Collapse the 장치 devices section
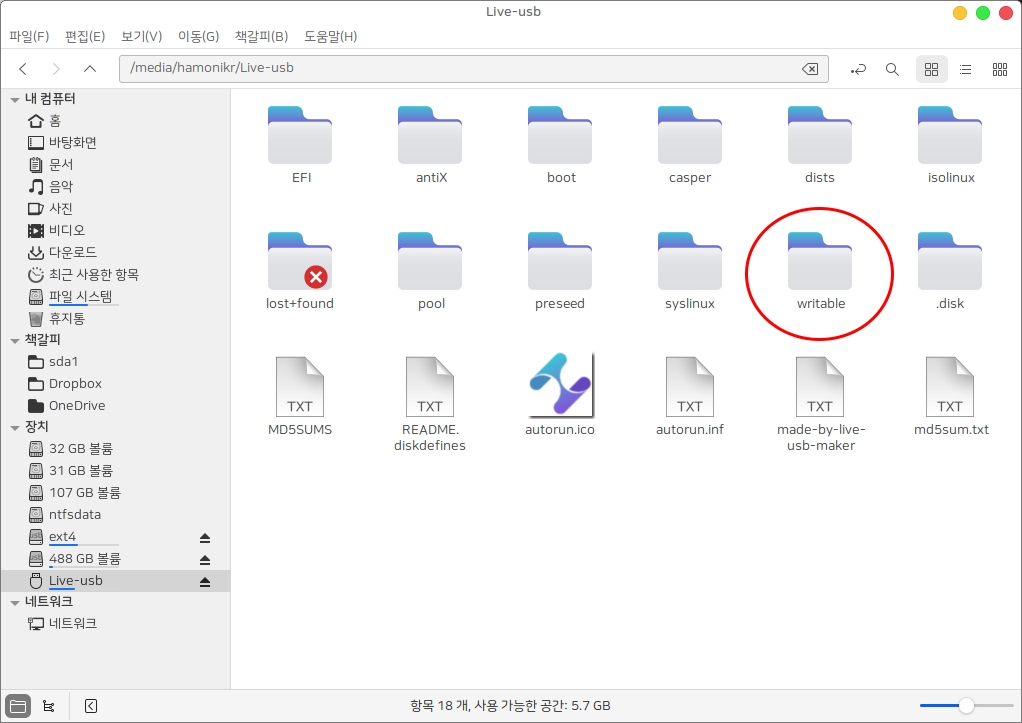Image resolution: width=1022 pixels, height=723 pixels. pos(14,427)
